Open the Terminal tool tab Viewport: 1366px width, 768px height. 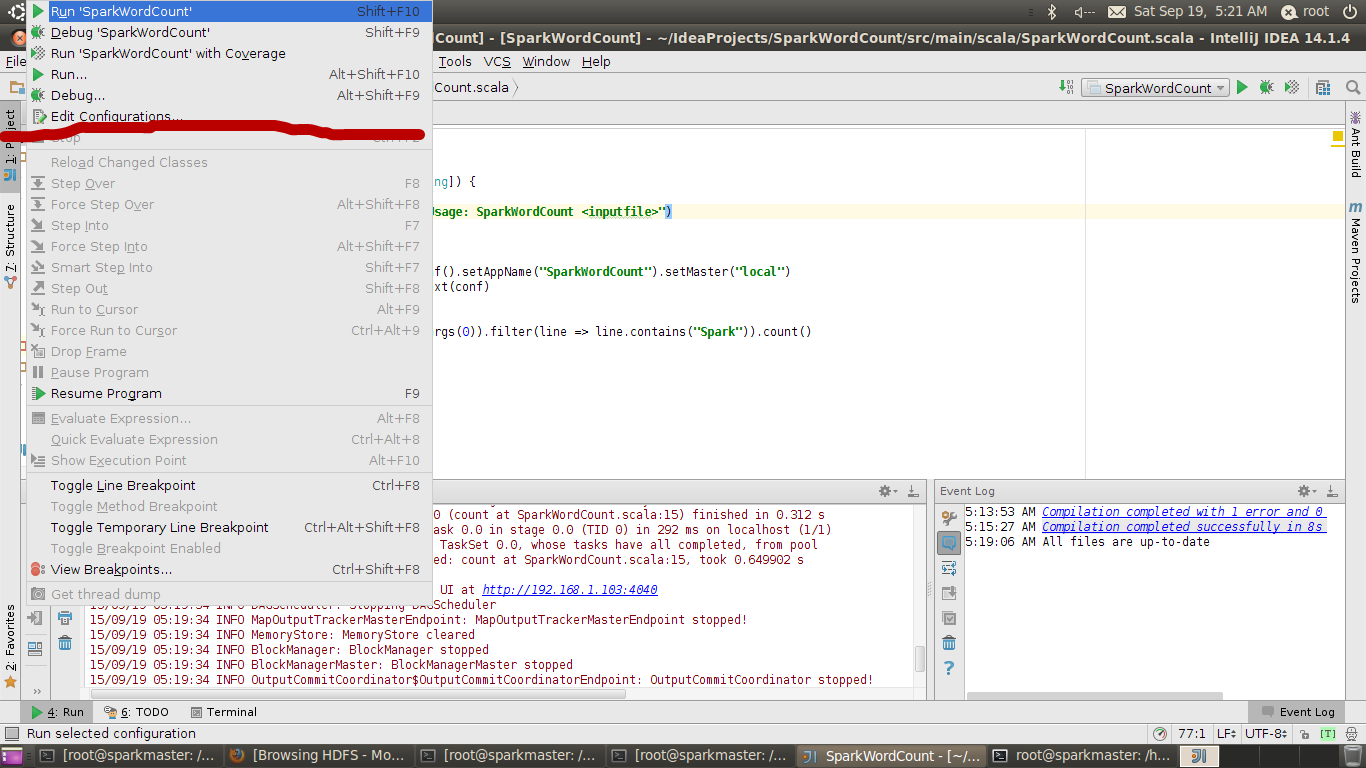pos(222,712)
